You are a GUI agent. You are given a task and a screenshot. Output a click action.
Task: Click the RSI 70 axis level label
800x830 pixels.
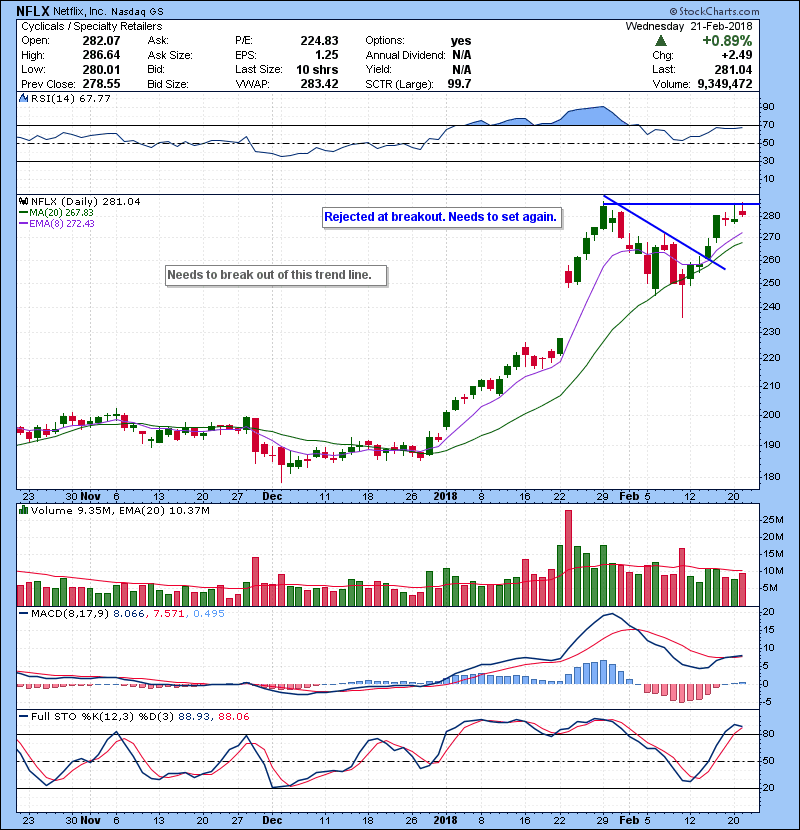point(768,125)
